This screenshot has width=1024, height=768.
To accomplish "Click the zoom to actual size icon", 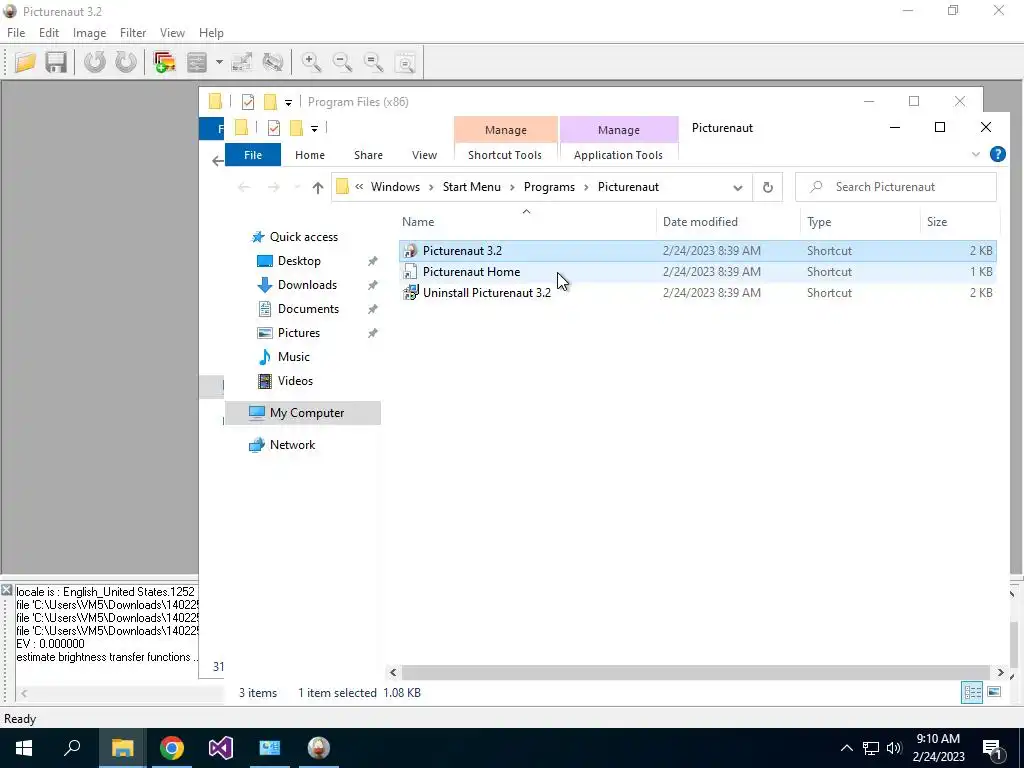I will (x=374, y=63).
